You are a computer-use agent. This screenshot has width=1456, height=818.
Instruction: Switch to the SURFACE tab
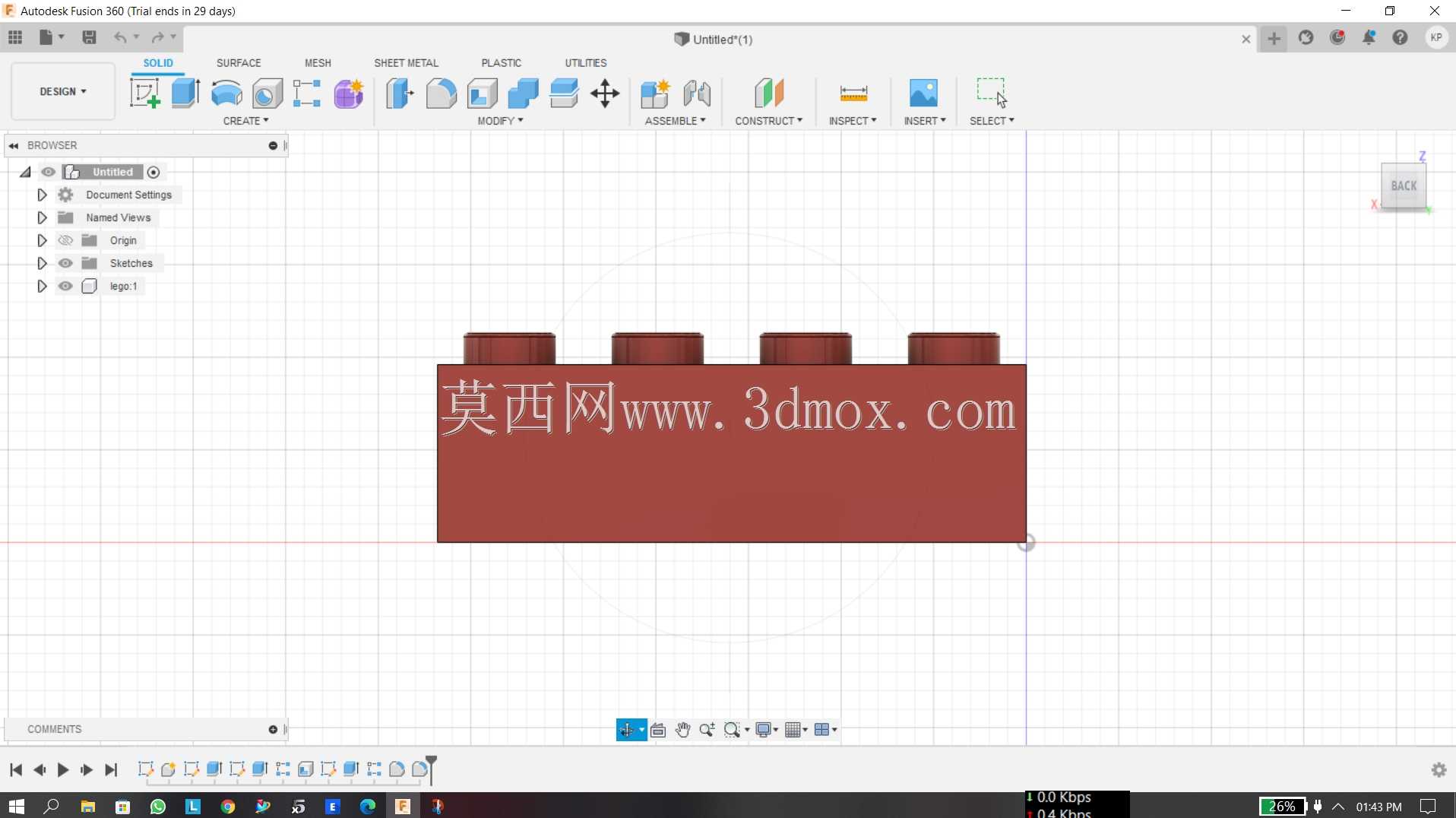(239, 63)
